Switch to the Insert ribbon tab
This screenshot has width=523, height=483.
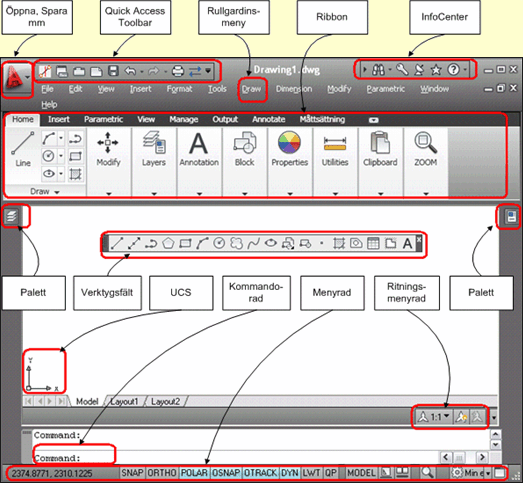[x=59, y=119]
